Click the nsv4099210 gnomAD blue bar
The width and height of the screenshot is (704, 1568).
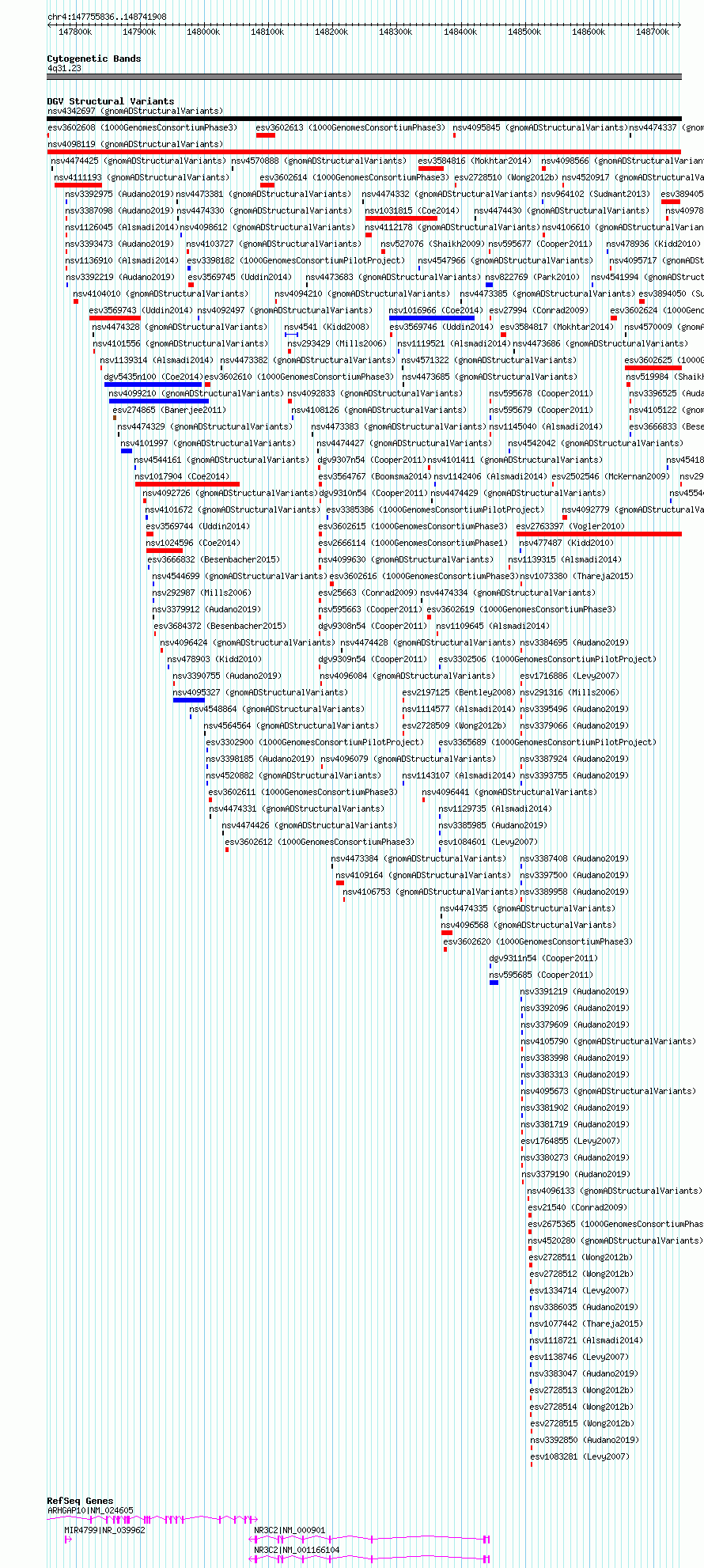pos(159,401)
